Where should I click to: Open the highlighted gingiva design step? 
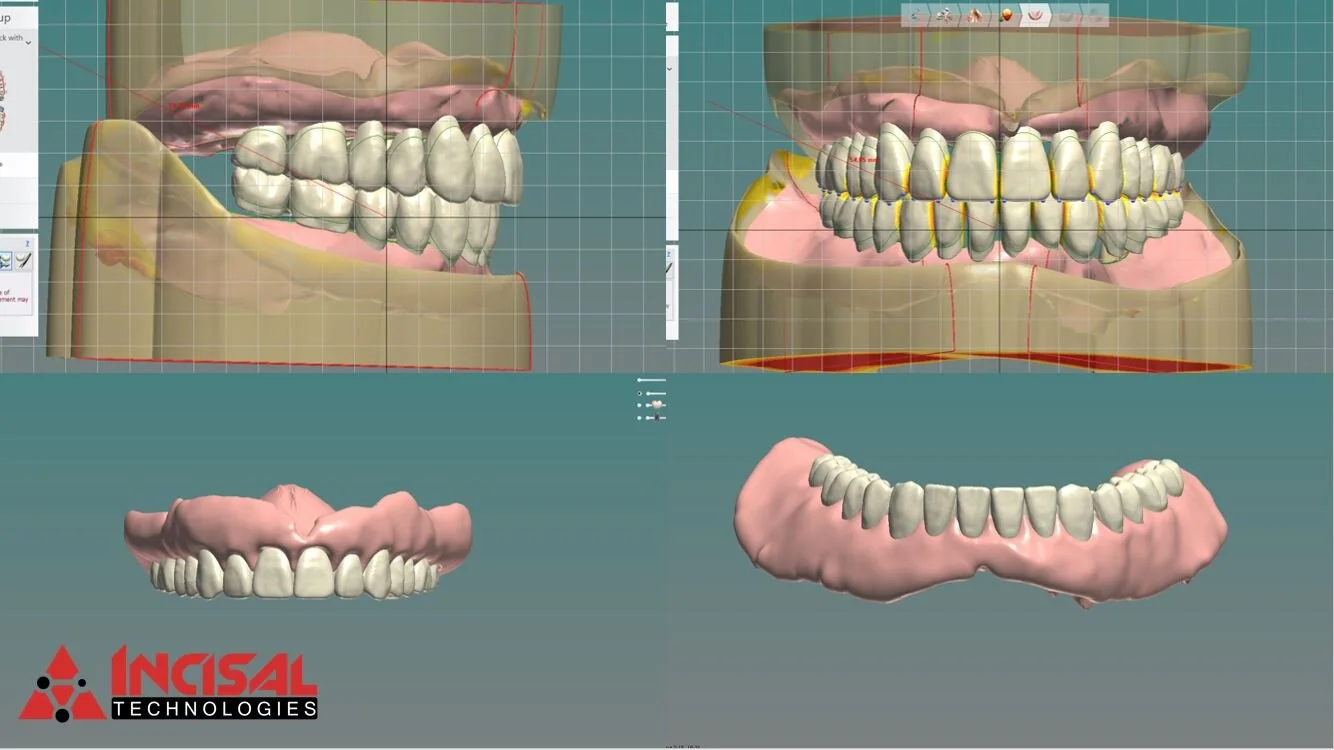[x=1033, y=14]
